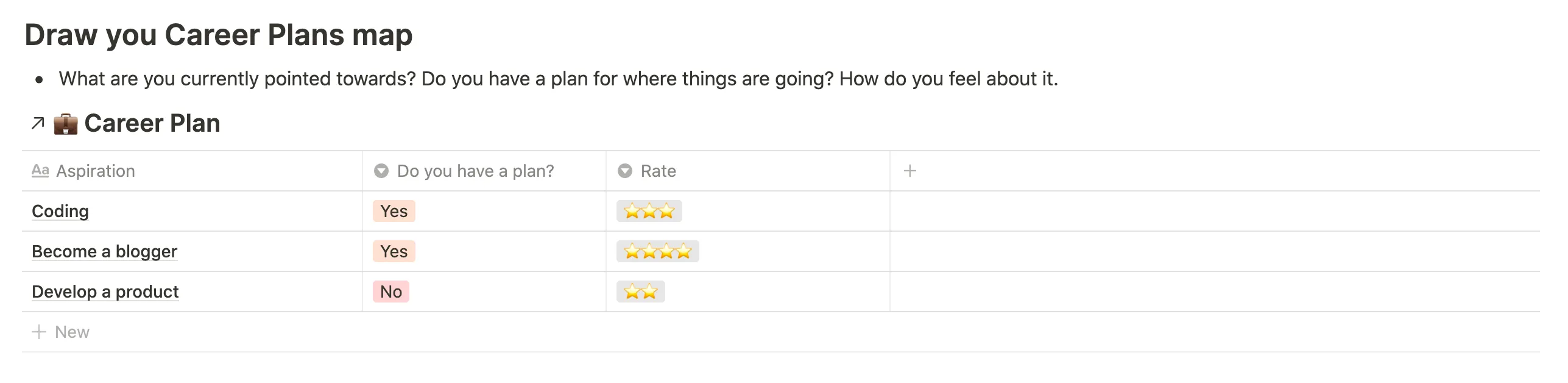The height and width of the screenshot is (383, 1568).
Task: Select the Yes tag in the Coding row
Action: [x=394, y=211]
